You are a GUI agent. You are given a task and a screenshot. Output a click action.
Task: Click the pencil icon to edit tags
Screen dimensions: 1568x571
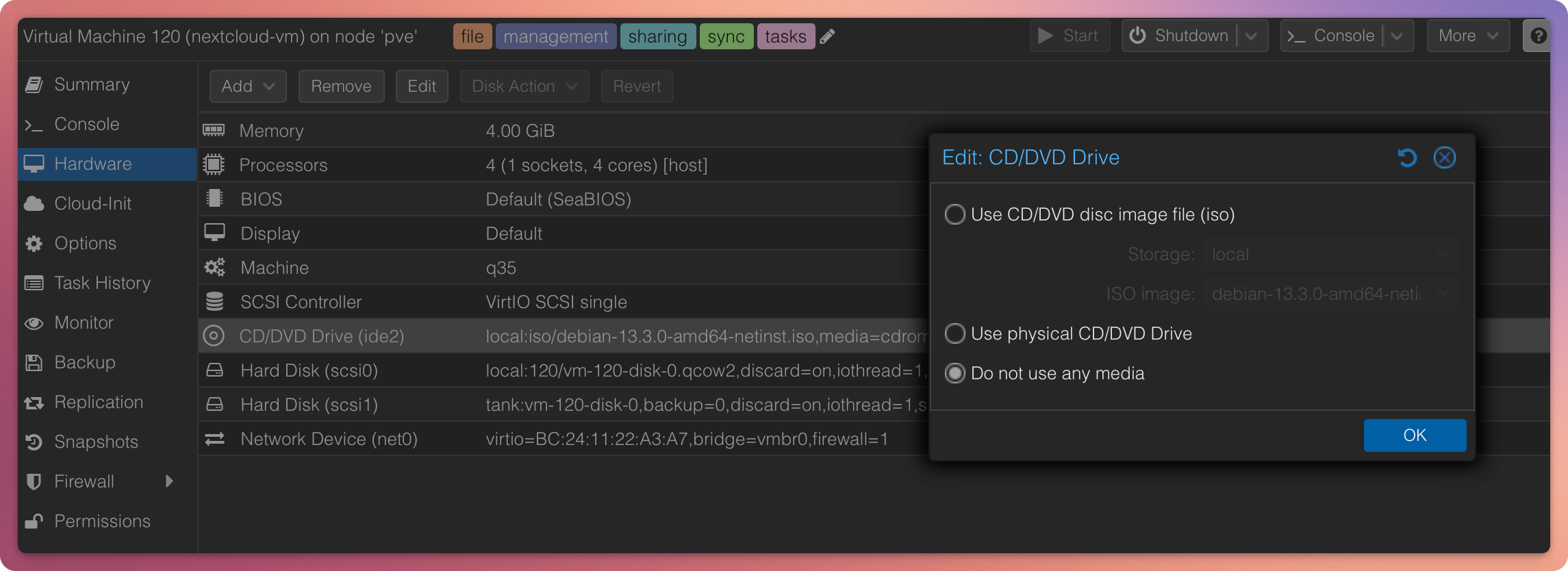coord(827,36)
